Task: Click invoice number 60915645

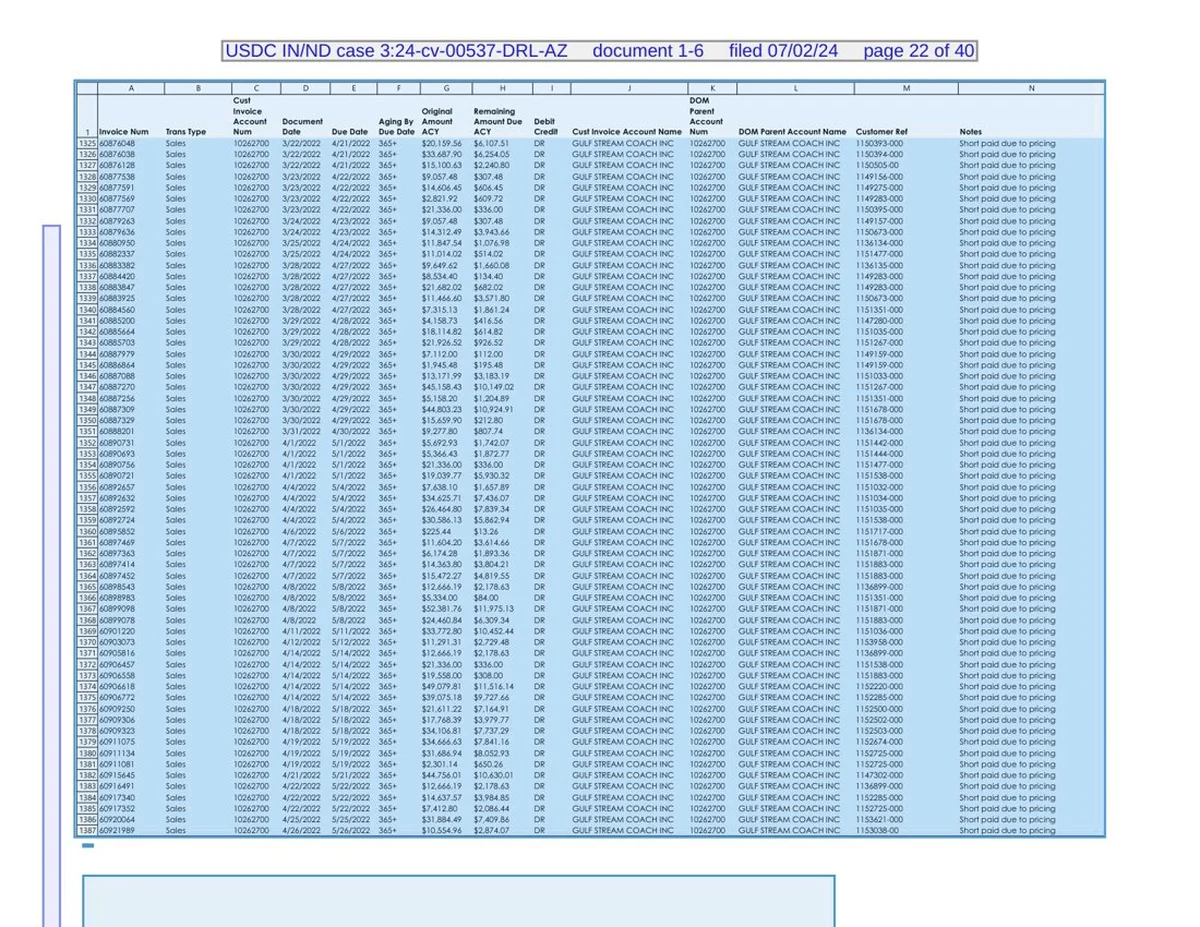Action: coord(117,775)
